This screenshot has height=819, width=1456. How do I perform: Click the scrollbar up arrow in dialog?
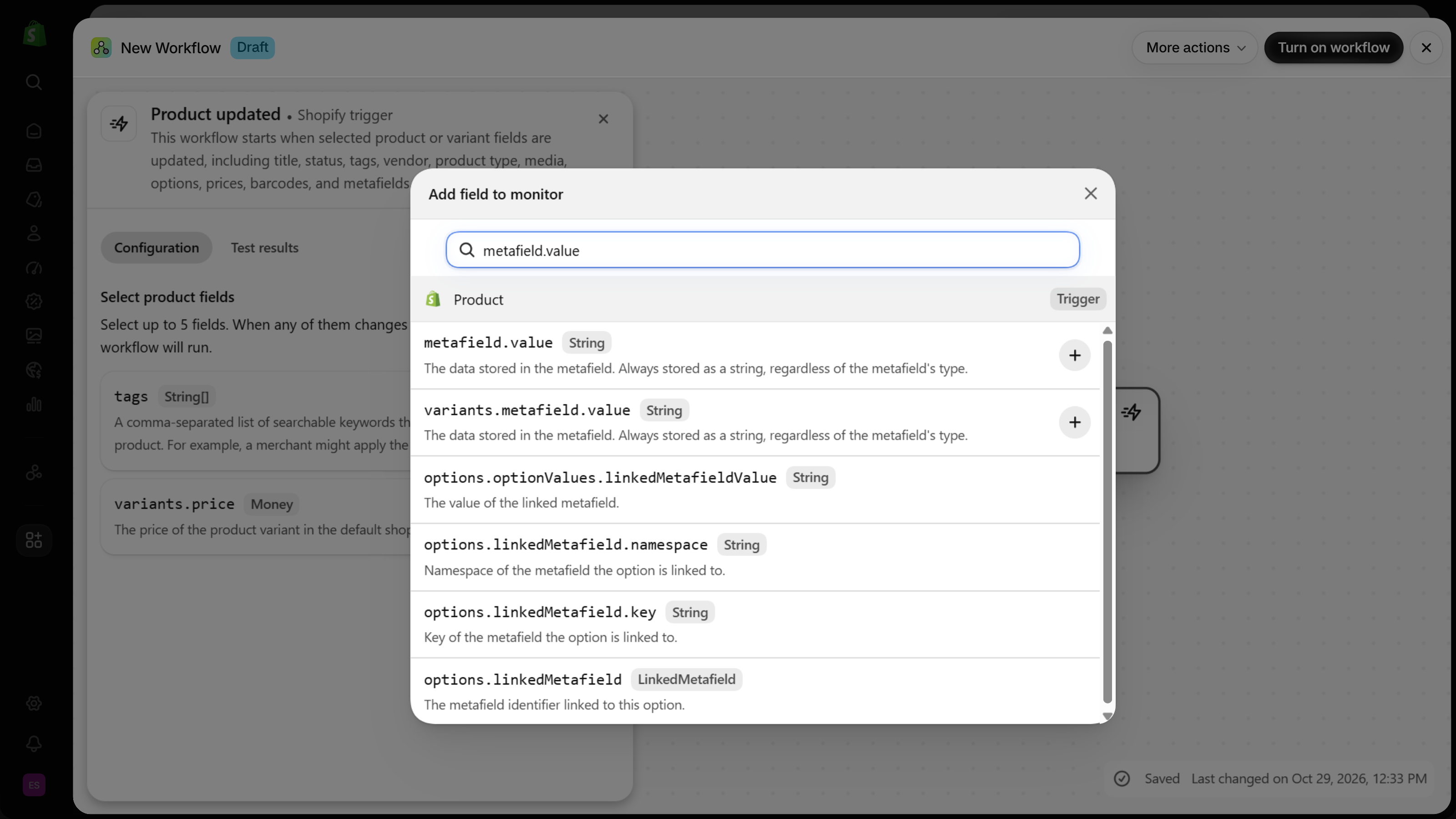[x=1107, y=331]
